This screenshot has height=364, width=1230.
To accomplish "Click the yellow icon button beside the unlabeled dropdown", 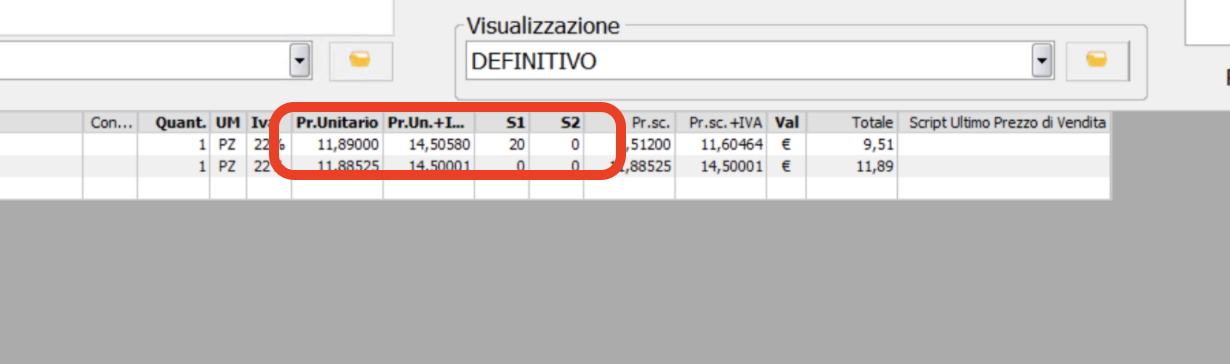I will click(360, 61).
